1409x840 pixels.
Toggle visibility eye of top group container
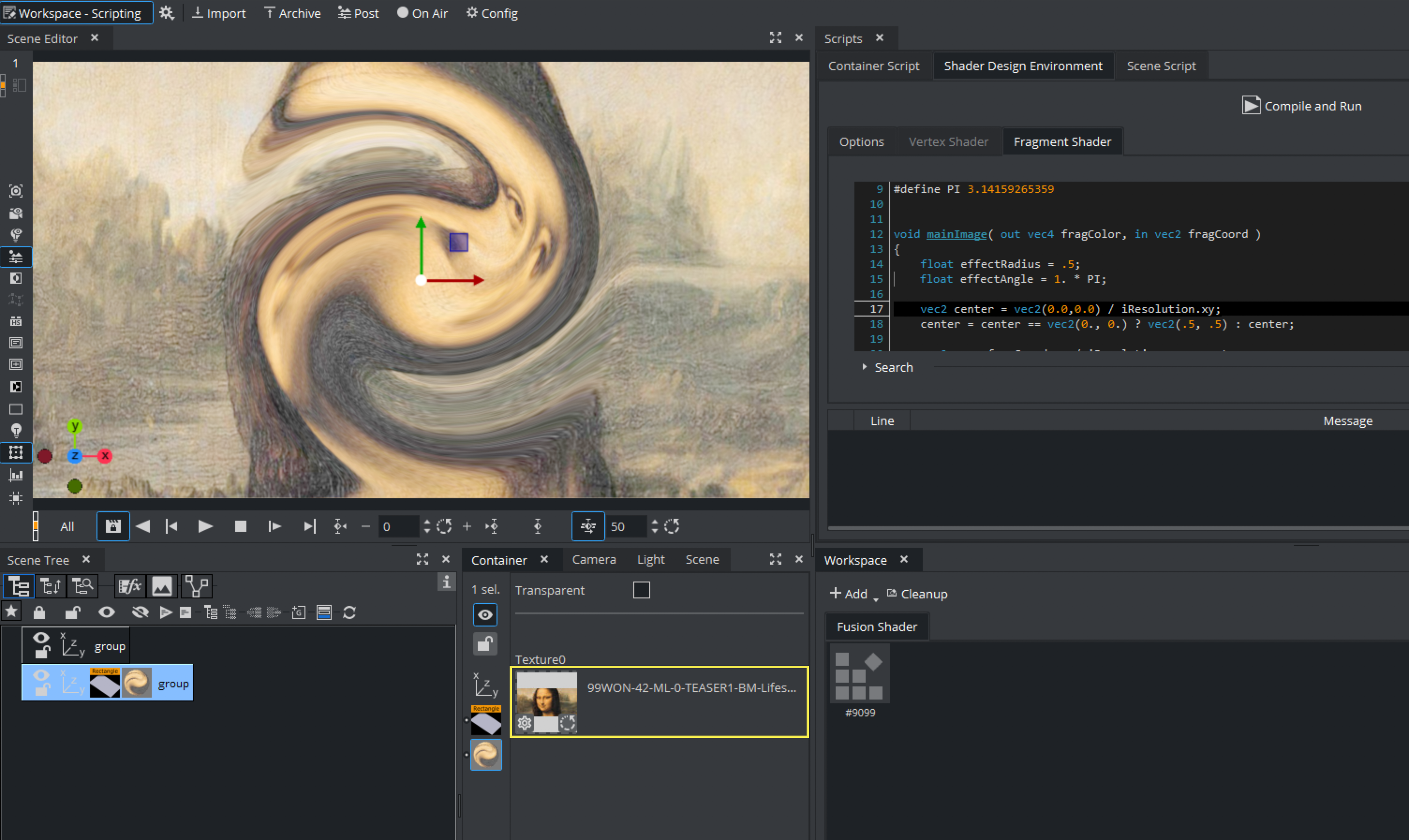point(41,637)
